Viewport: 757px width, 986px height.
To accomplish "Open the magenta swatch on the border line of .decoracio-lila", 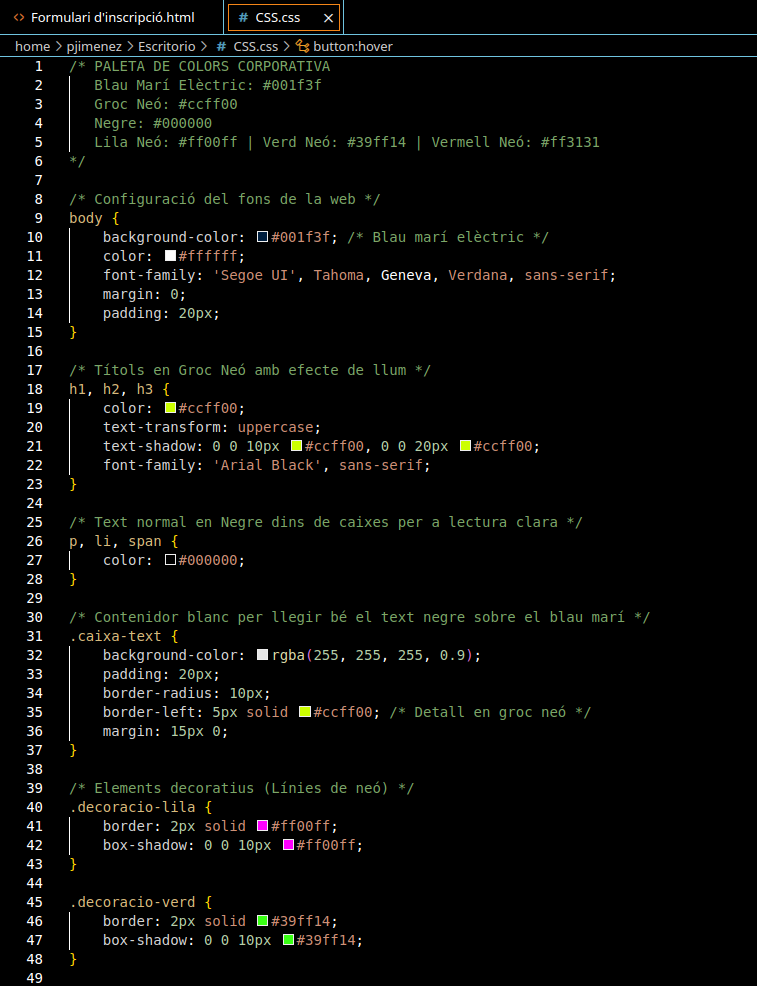I will (263, 826).
